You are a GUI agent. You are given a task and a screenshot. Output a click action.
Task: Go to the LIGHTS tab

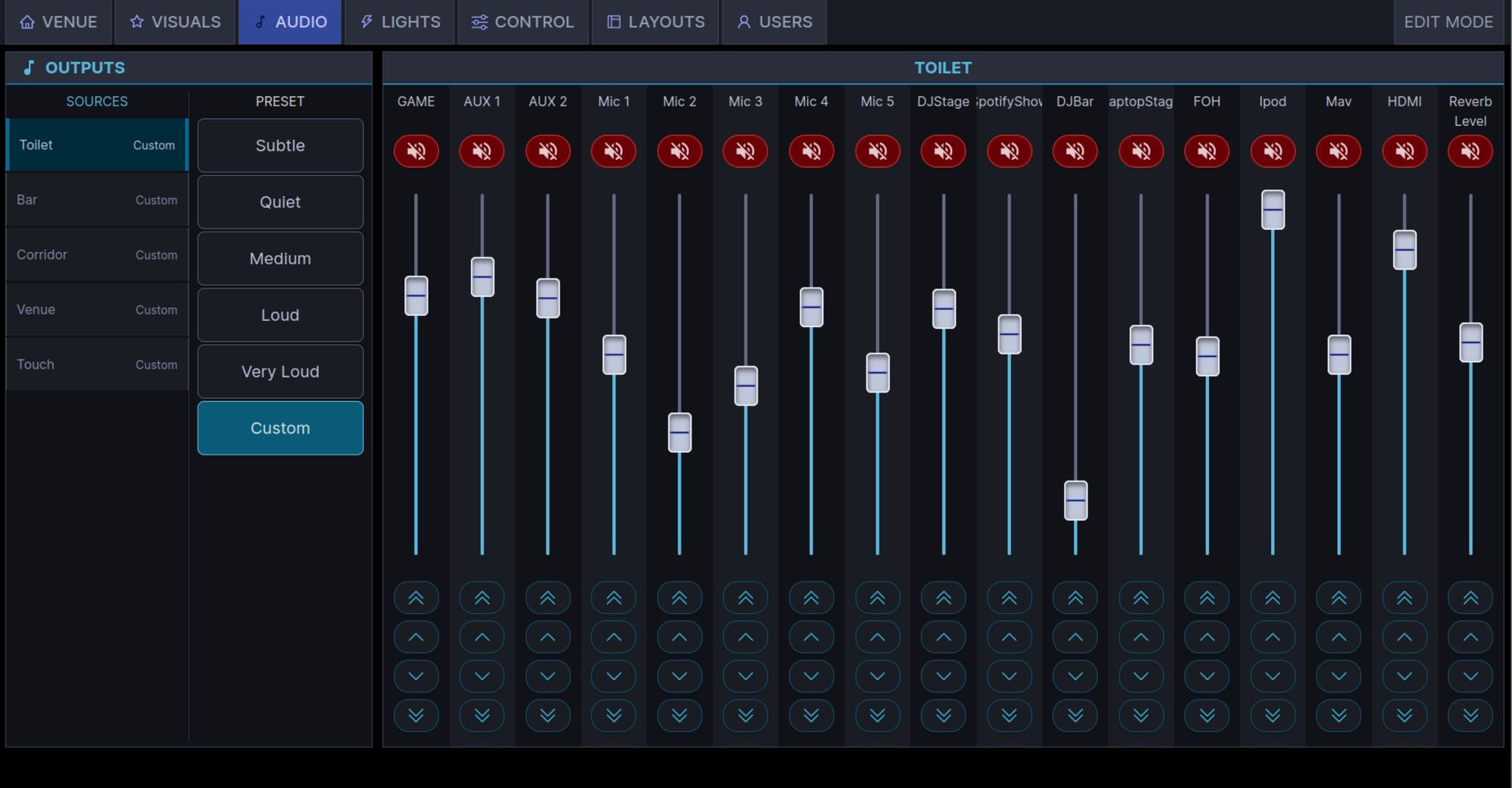click(x=400, y=22)
